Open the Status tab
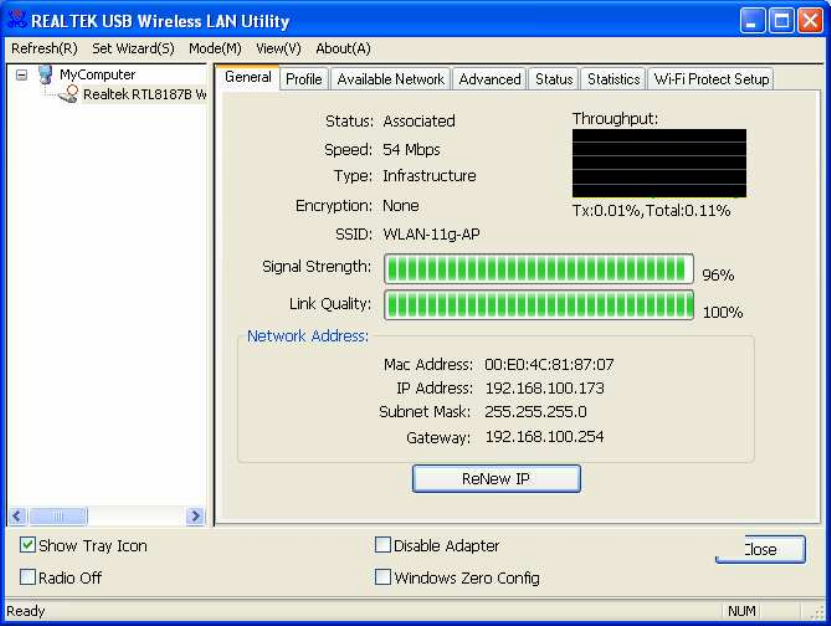Image resolution: width=831 pixels, height=626 pixels. pos(554,79)
